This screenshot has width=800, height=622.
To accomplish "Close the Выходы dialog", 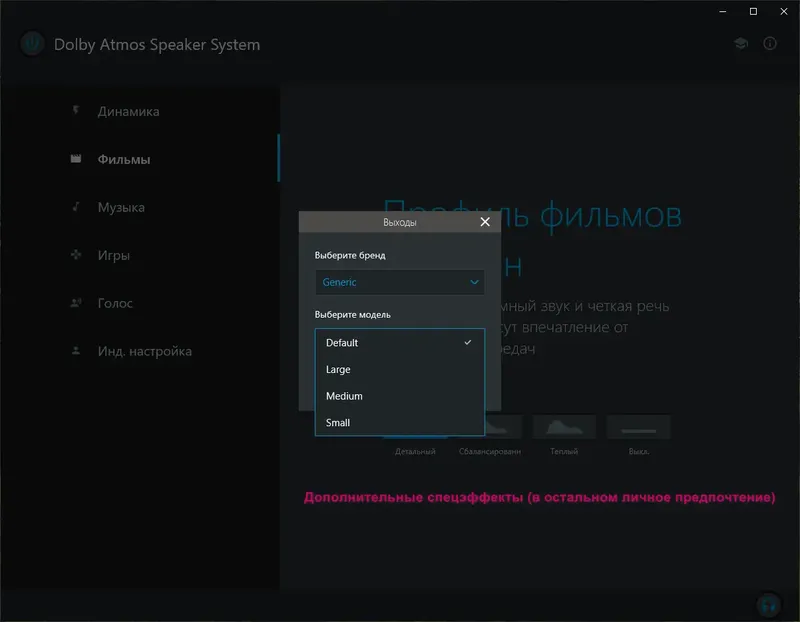I will [x=486, y=221].
